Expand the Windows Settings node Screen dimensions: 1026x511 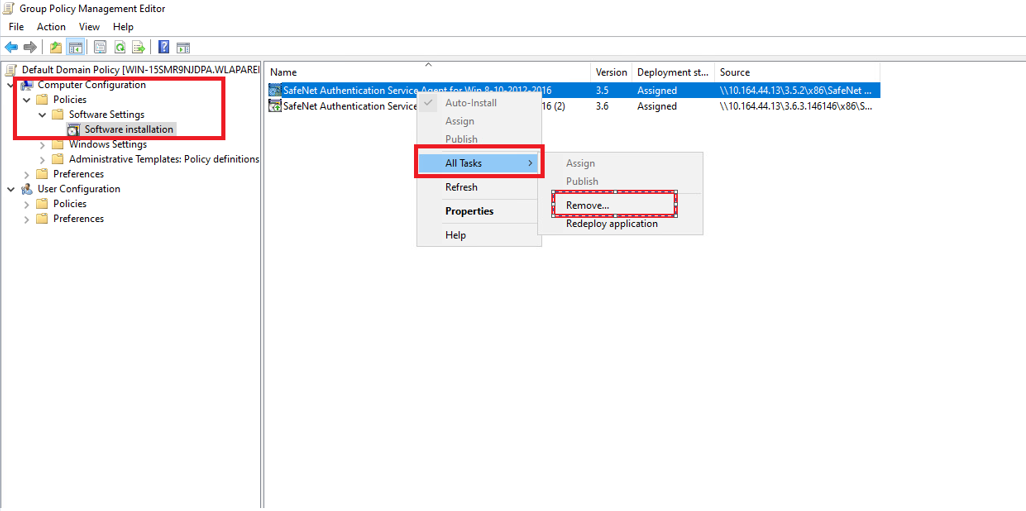42,145
